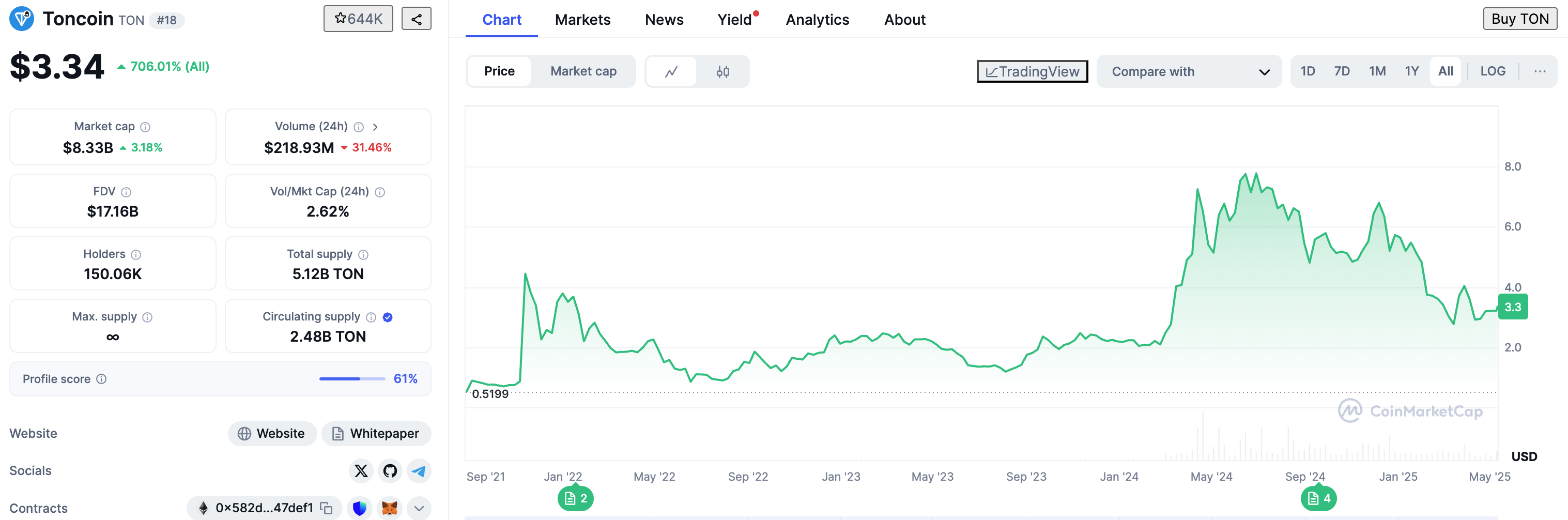Expand more contracts chevron
This screenshot has height=520, width=1568.
click(419, 508)
